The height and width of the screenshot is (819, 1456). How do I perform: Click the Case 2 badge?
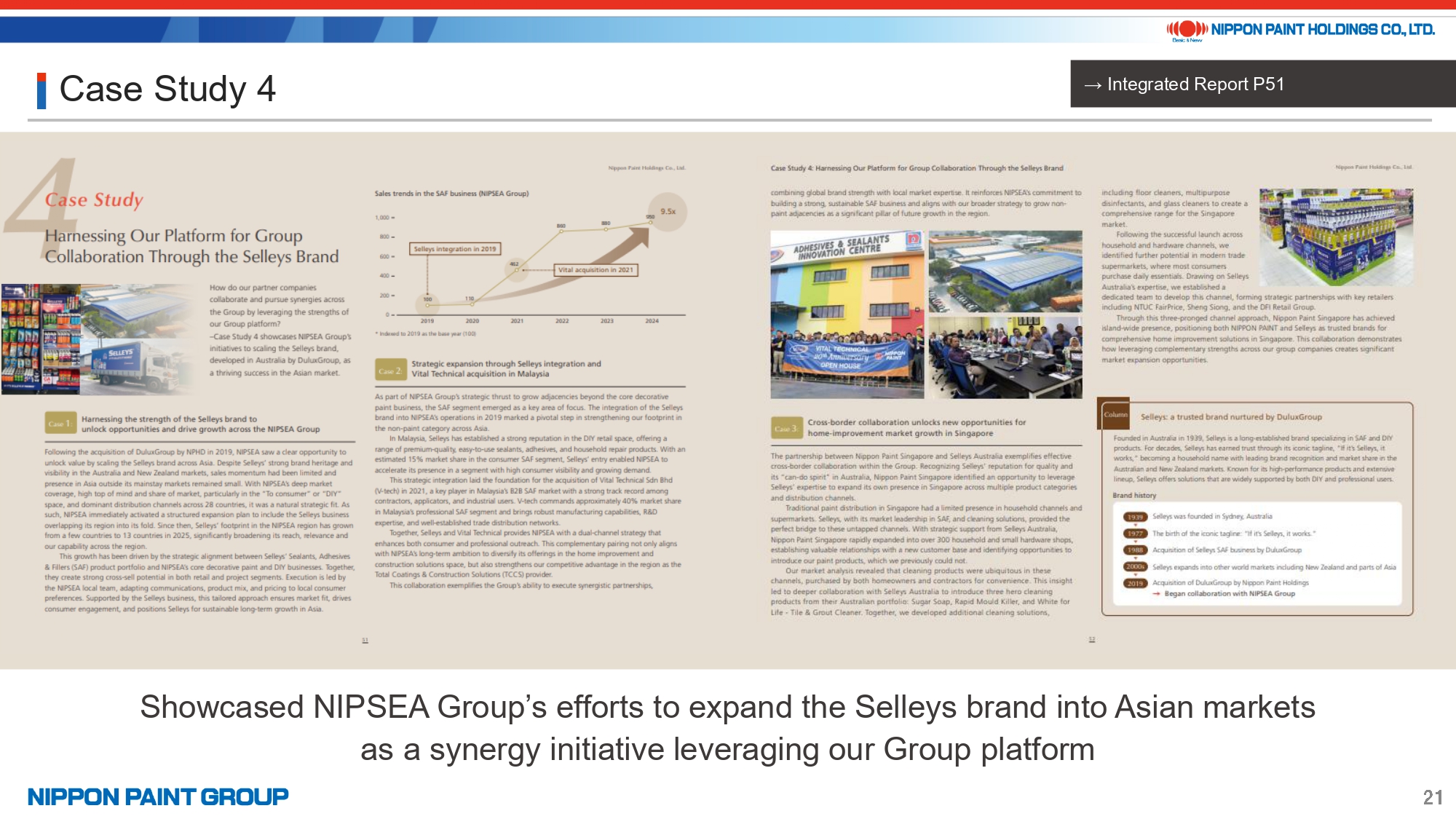(x=389, y=370)
